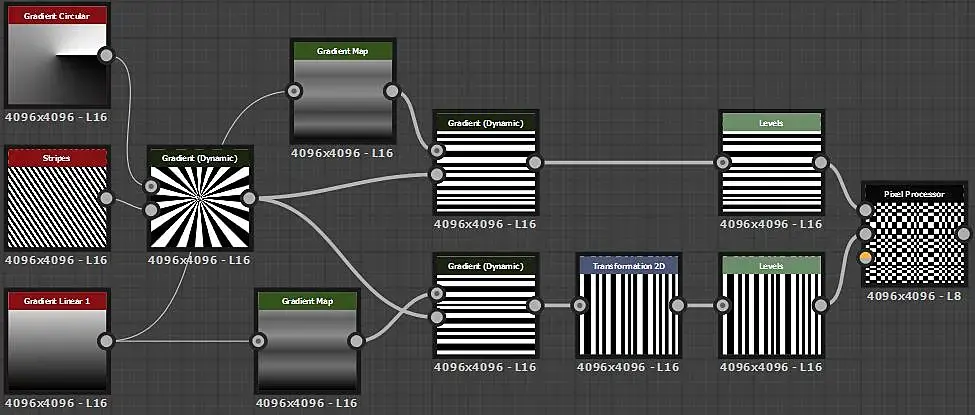Click output connector of horizontal-stripe Levels node

821,163
